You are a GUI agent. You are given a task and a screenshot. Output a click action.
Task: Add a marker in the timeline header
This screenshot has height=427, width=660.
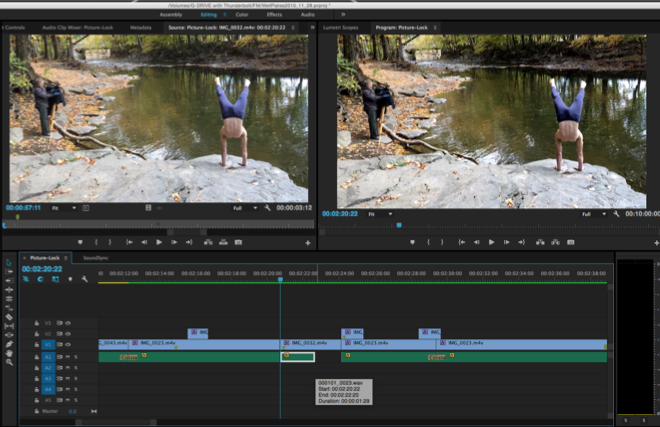[x=70, y=279]
